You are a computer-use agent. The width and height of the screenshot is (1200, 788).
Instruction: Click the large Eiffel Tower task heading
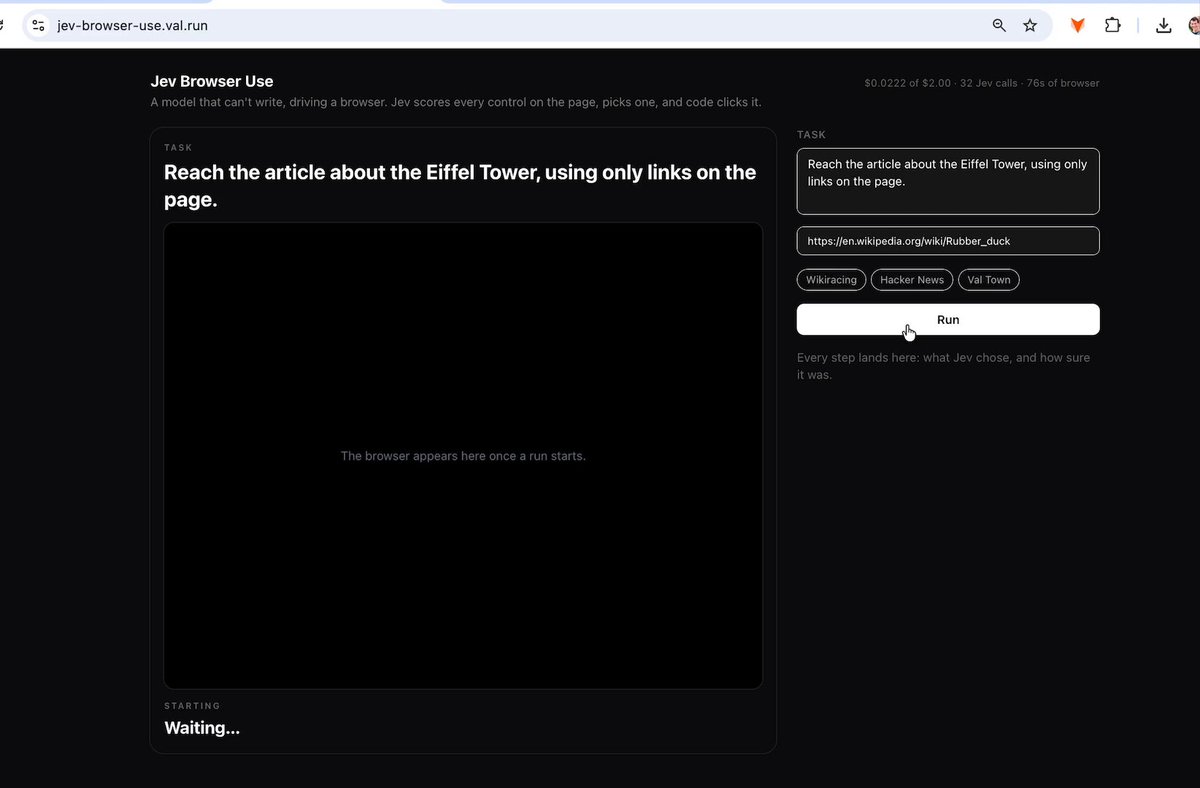(x=460, y=186)
